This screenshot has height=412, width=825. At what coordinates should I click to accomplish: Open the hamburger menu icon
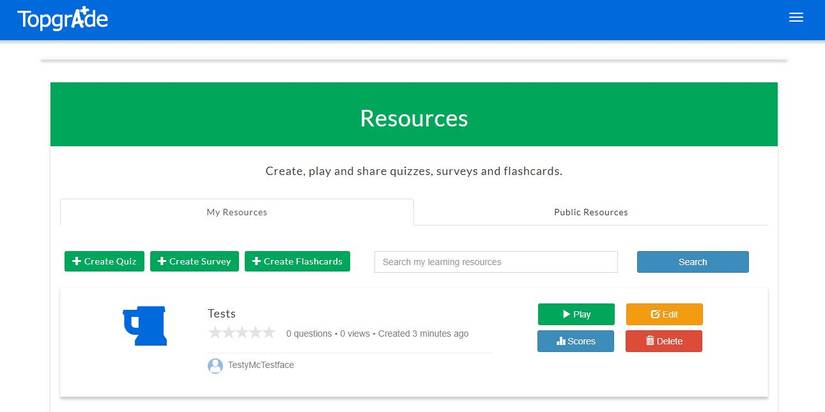point(796,17)
